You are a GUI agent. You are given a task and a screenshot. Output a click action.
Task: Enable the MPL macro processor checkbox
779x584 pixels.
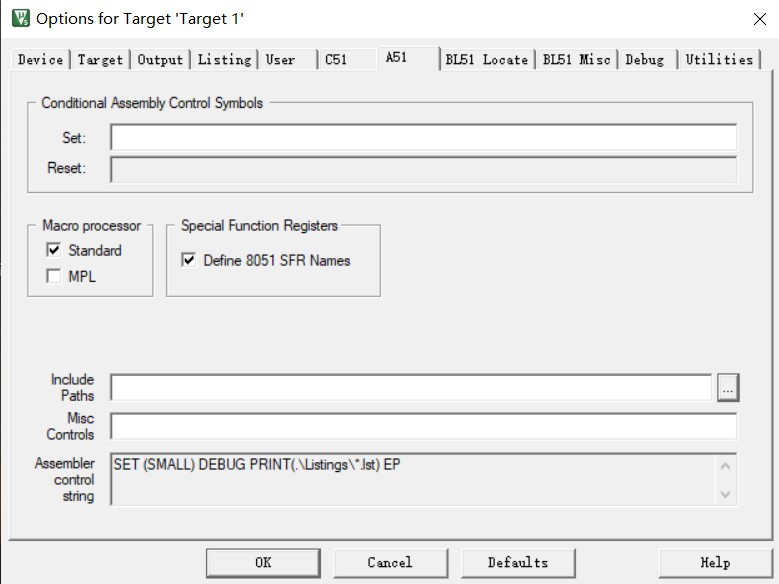pyautogui.click(x=54, y=276)
